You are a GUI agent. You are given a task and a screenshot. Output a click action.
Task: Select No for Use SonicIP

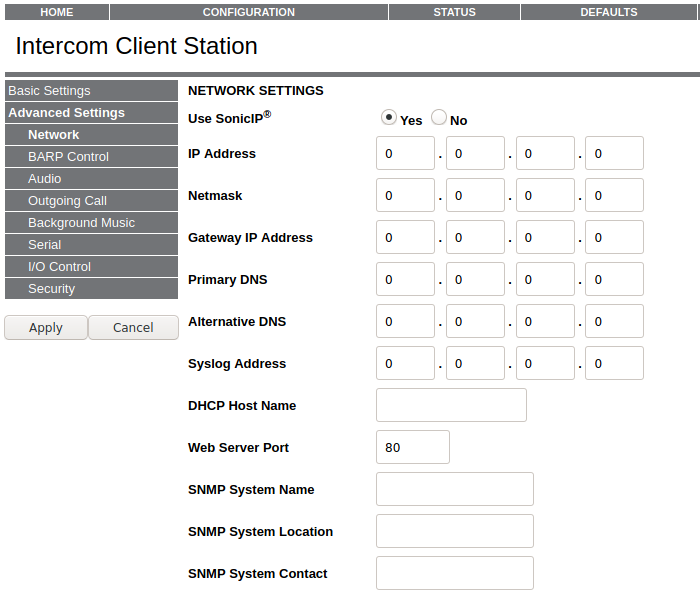[x=439, y=118]
